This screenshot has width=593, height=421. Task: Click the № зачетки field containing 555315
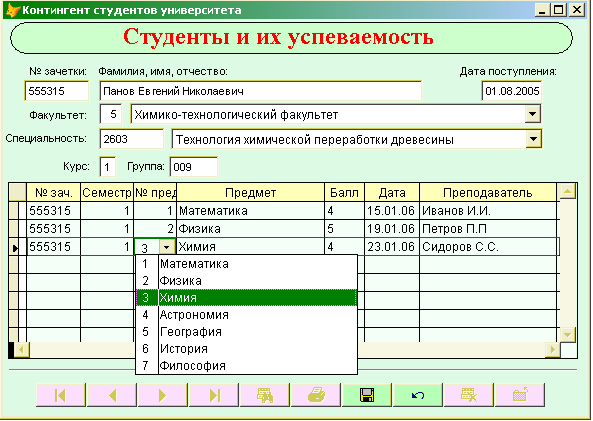tap(57, 91)
